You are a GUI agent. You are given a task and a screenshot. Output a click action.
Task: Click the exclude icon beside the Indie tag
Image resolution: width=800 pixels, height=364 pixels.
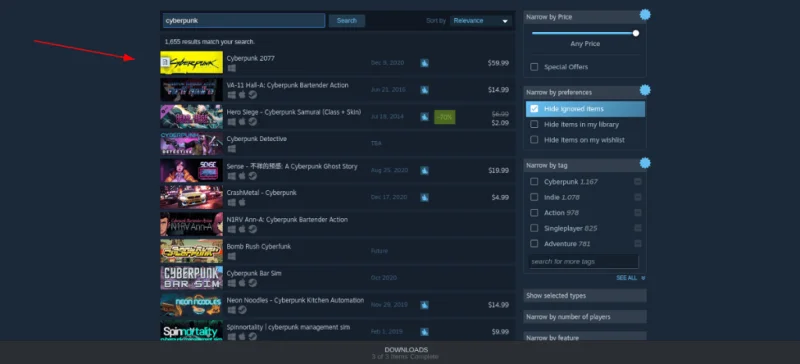coord(638,197)
